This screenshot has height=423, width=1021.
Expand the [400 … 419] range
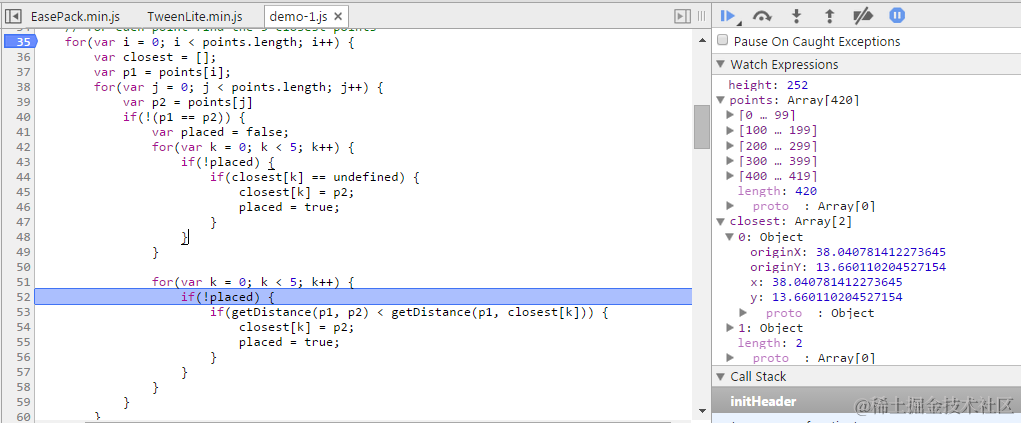(x=731, y=176)
